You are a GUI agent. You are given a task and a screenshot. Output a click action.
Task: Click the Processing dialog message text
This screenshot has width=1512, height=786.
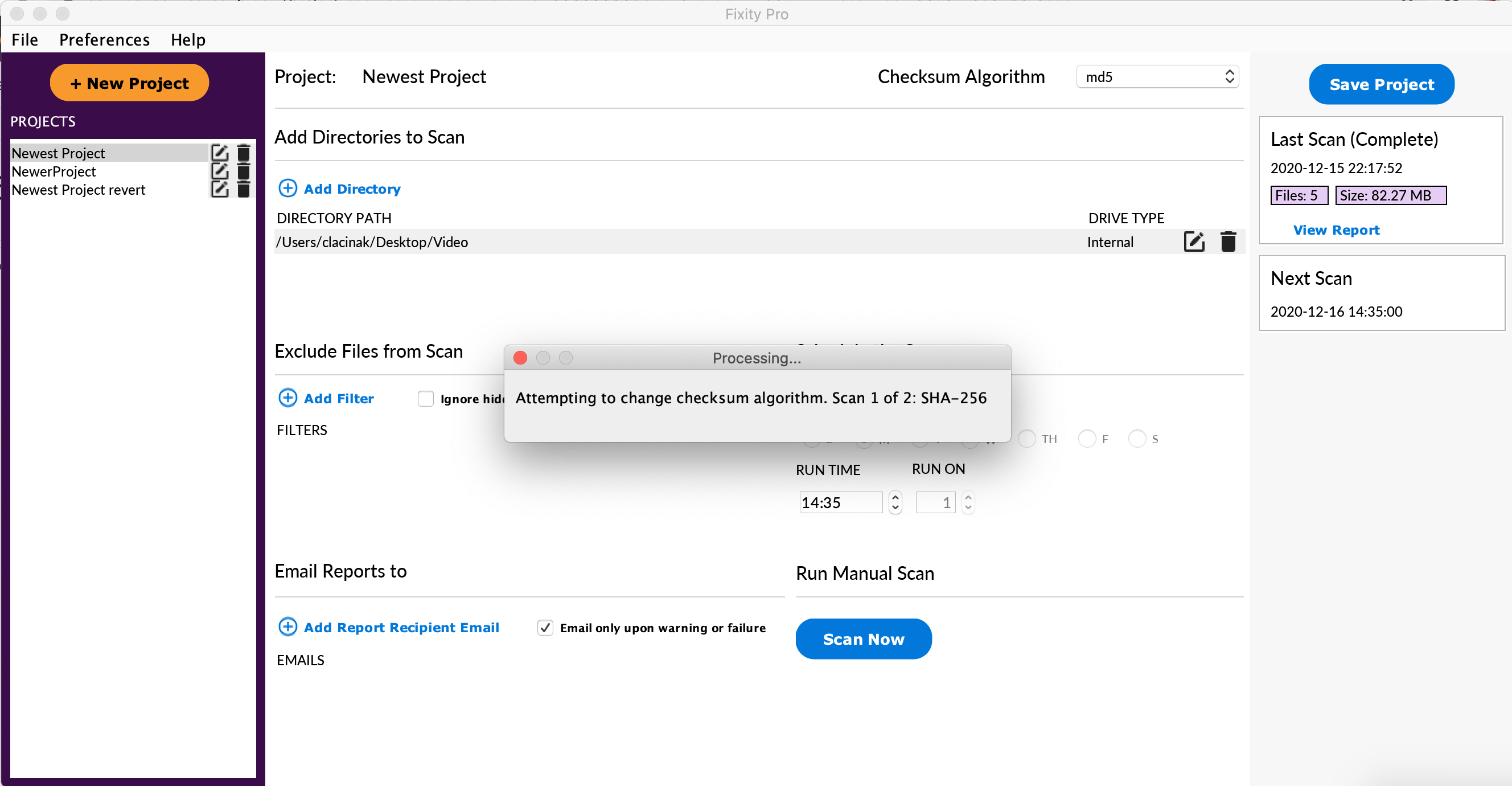click(x=751, y=398)
